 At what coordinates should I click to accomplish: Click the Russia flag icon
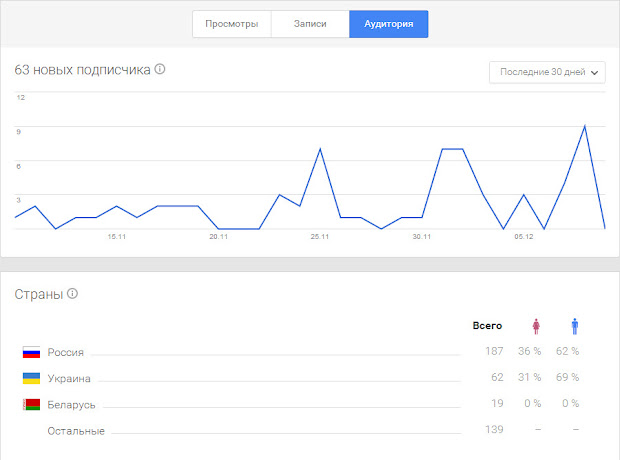pyautogui.click(x=31, y=352)
